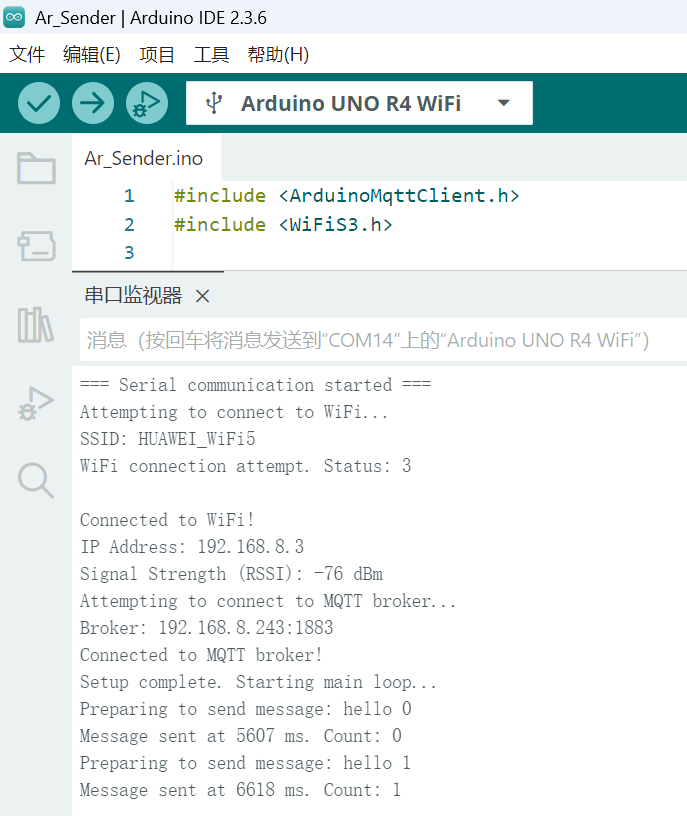The image size is (687, 816).
Task: Click the 'Message sent at 6618 ms' line
Action: pyautogui.click(x=241, y=790)
